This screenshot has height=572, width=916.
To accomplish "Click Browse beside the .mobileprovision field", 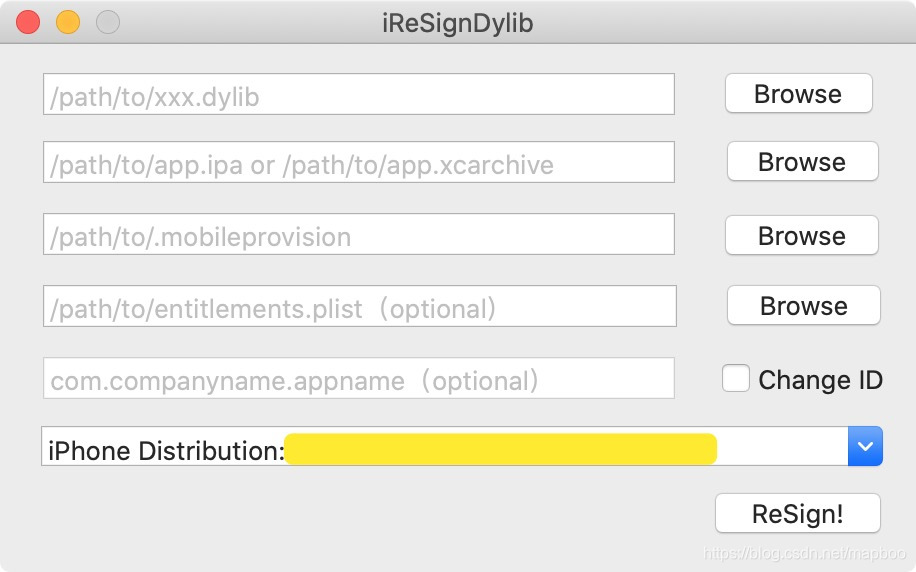I will [x=802, y=235].
